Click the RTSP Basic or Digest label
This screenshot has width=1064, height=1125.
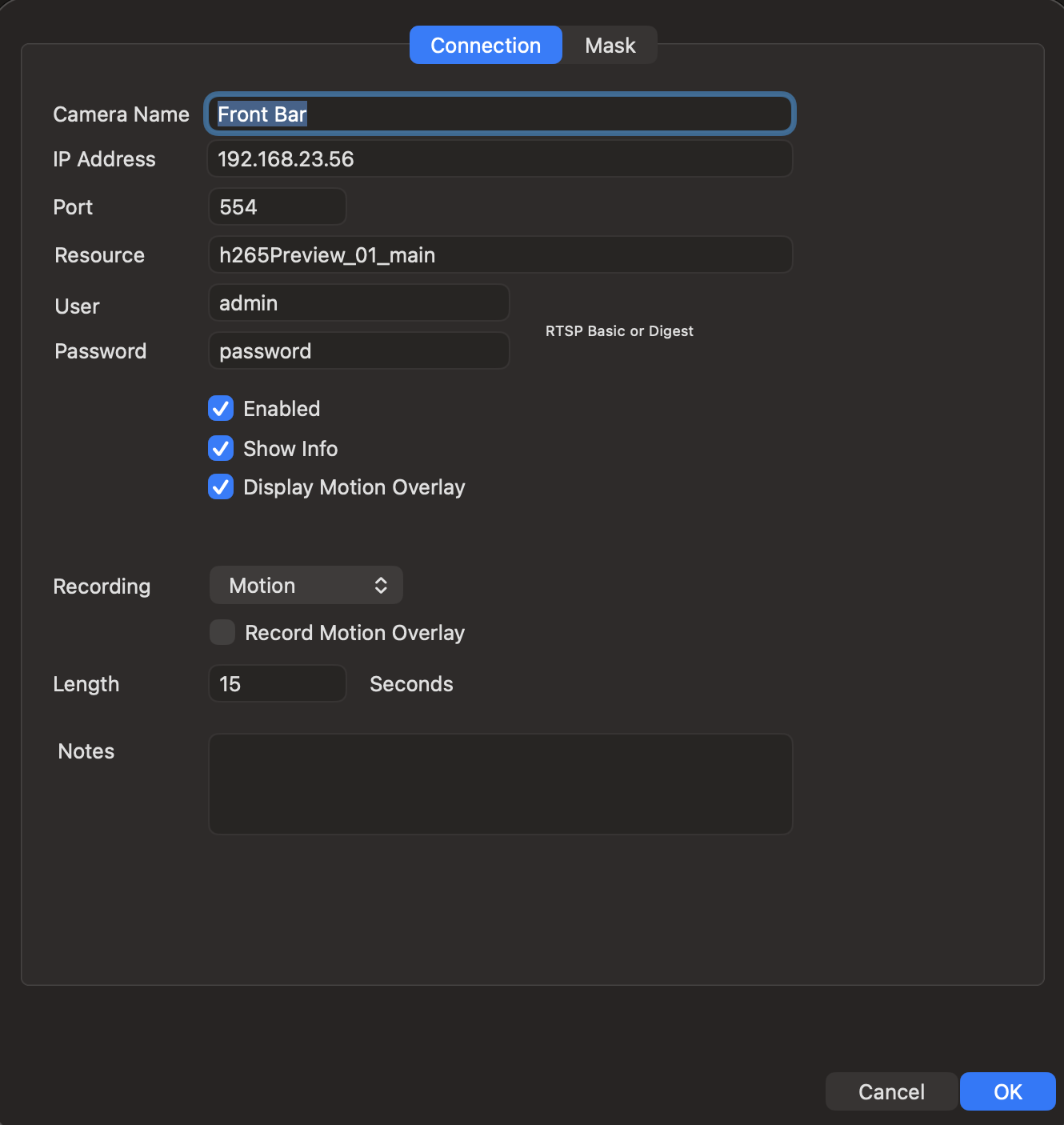(619, 331)
